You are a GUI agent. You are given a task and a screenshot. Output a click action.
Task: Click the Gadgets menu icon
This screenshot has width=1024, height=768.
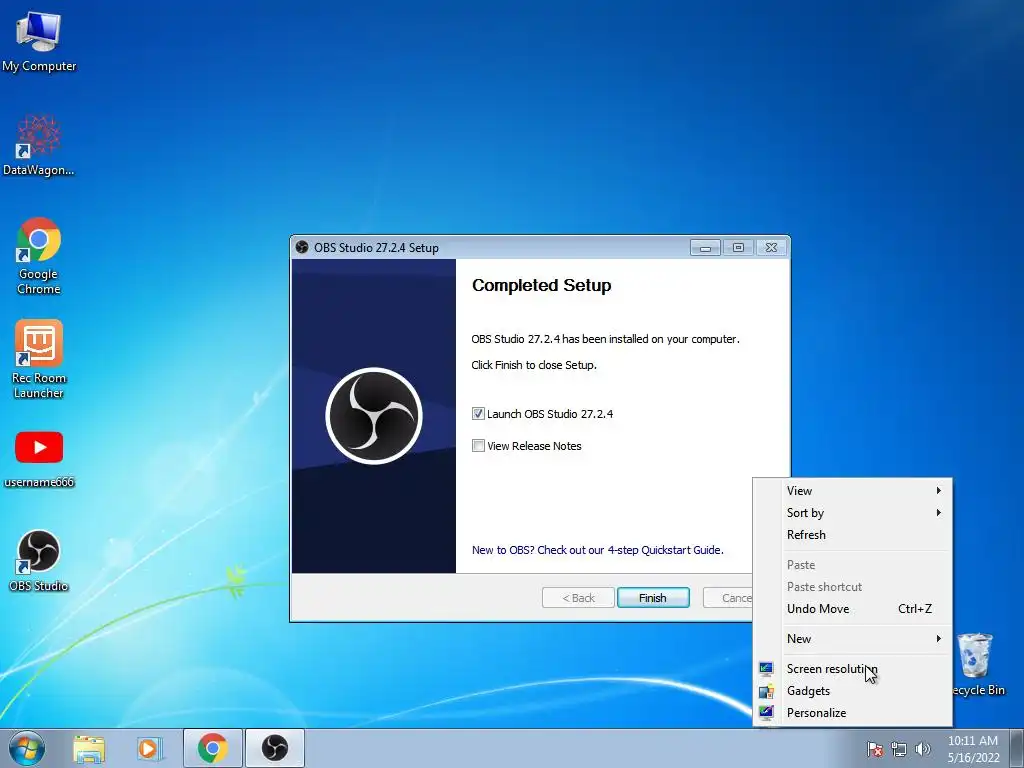click(766, 691)
